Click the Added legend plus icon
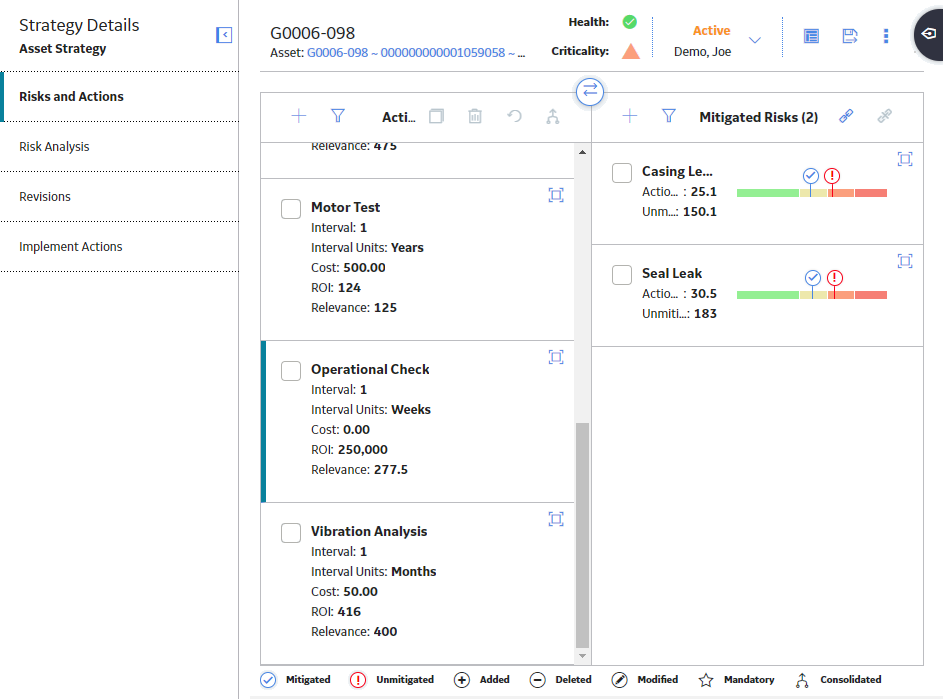 tap(462, 680)
